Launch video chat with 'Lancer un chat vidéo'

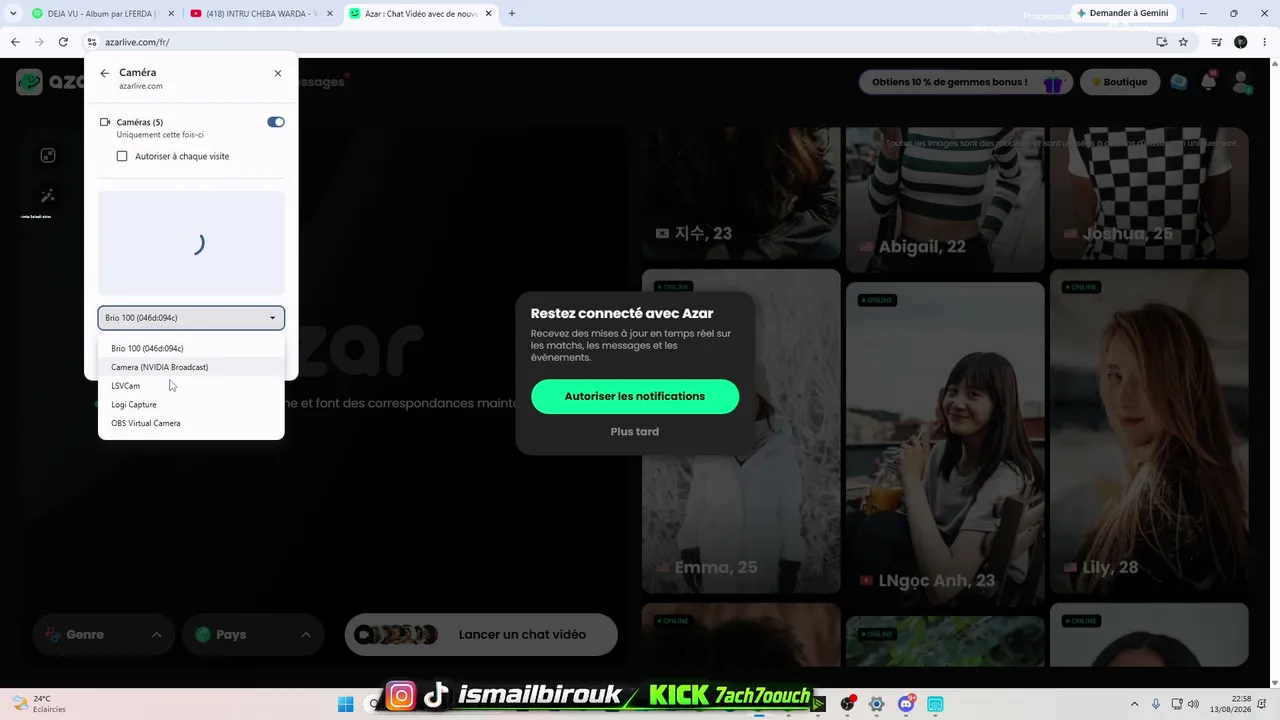click(481, 634)
